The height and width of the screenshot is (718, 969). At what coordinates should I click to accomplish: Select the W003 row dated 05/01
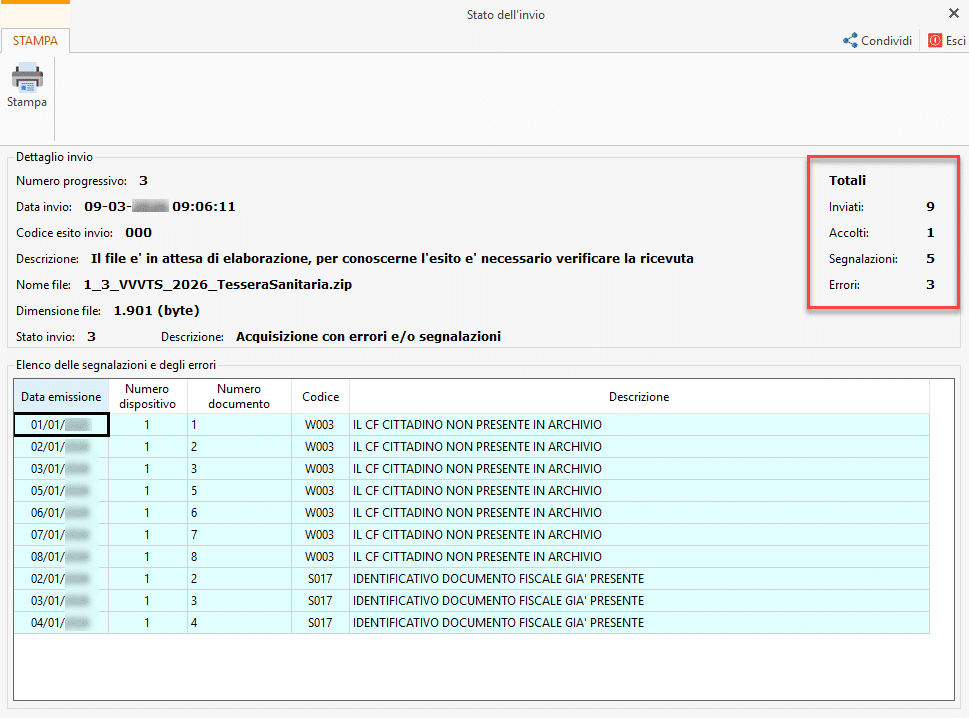point(472,491)
